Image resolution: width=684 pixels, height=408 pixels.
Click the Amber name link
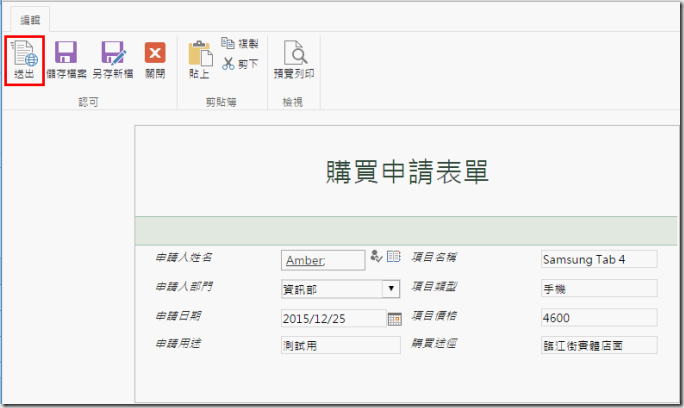(x=304, y=260)
